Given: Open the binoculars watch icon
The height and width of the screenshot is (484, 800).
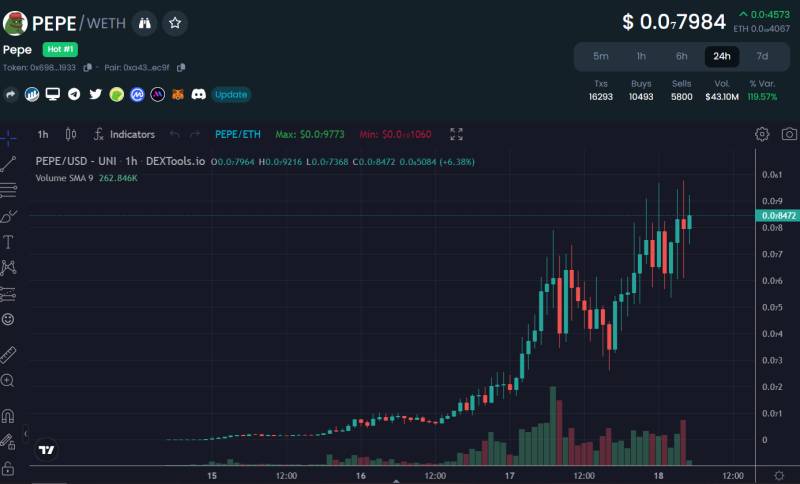Looking at the screenshot, I should tap(145, 23).
